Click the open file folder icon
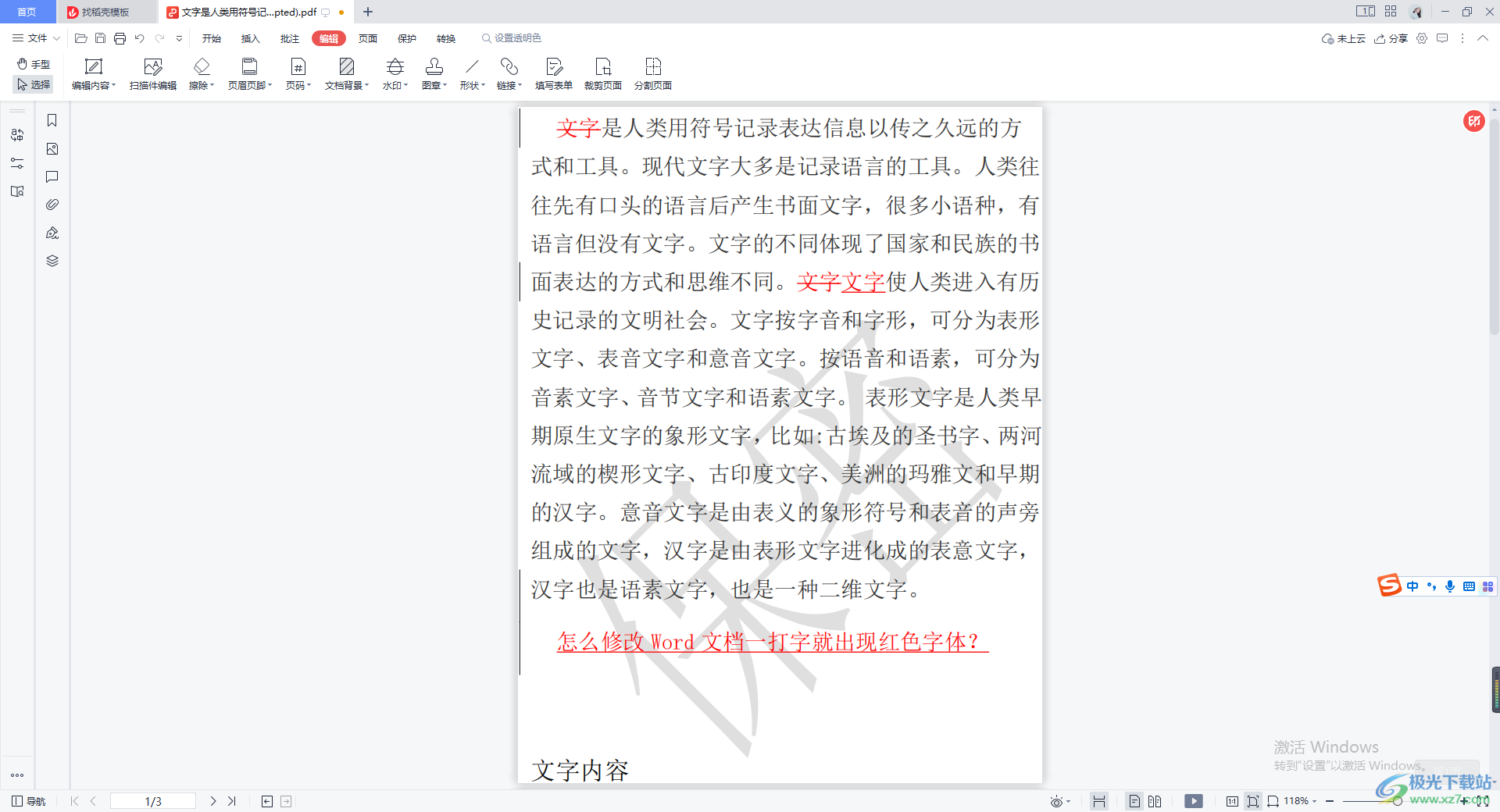 tap(80, 38)
